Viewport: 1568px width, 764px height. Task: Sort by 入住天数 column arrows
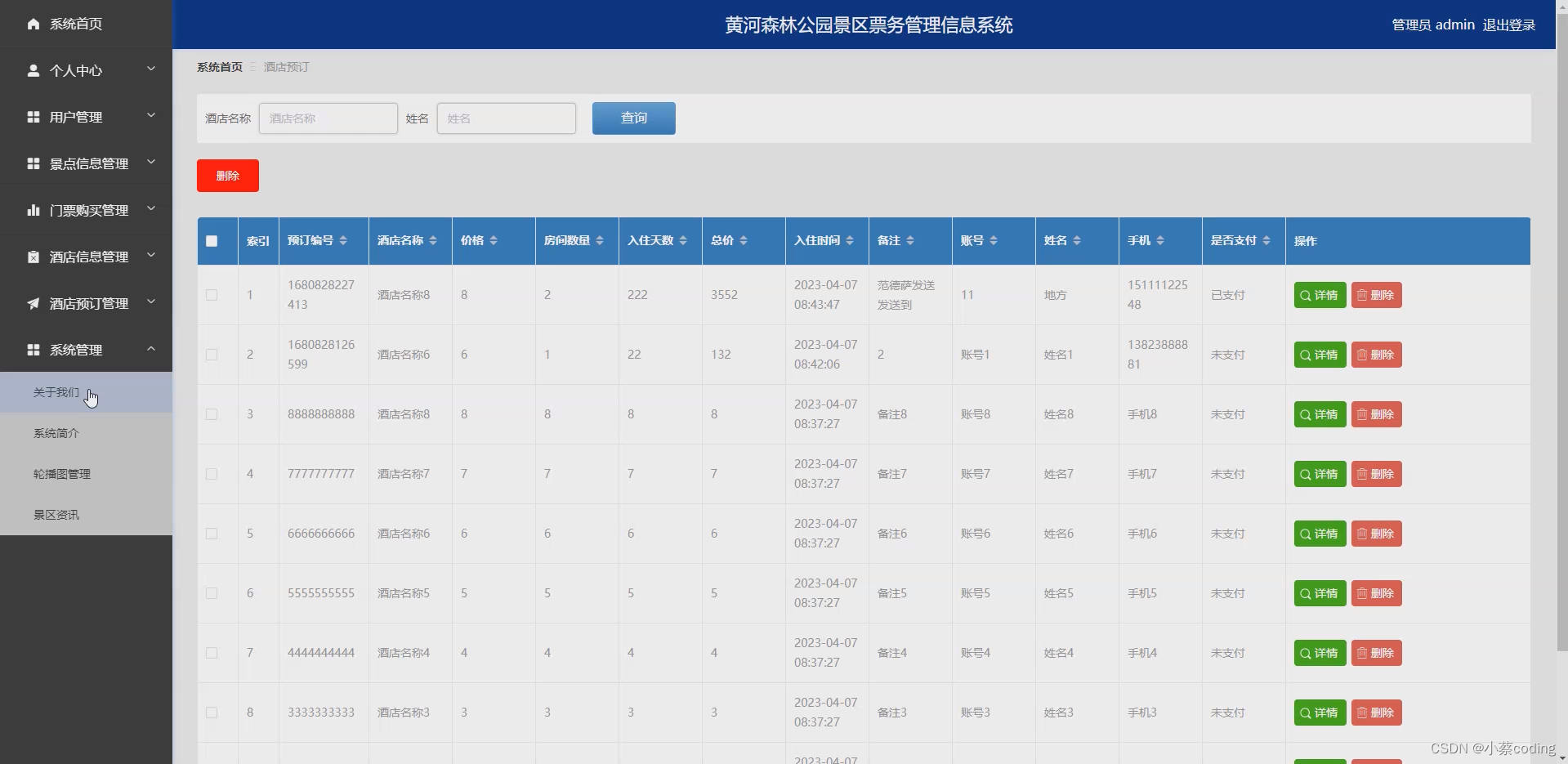tap(683, 240)
